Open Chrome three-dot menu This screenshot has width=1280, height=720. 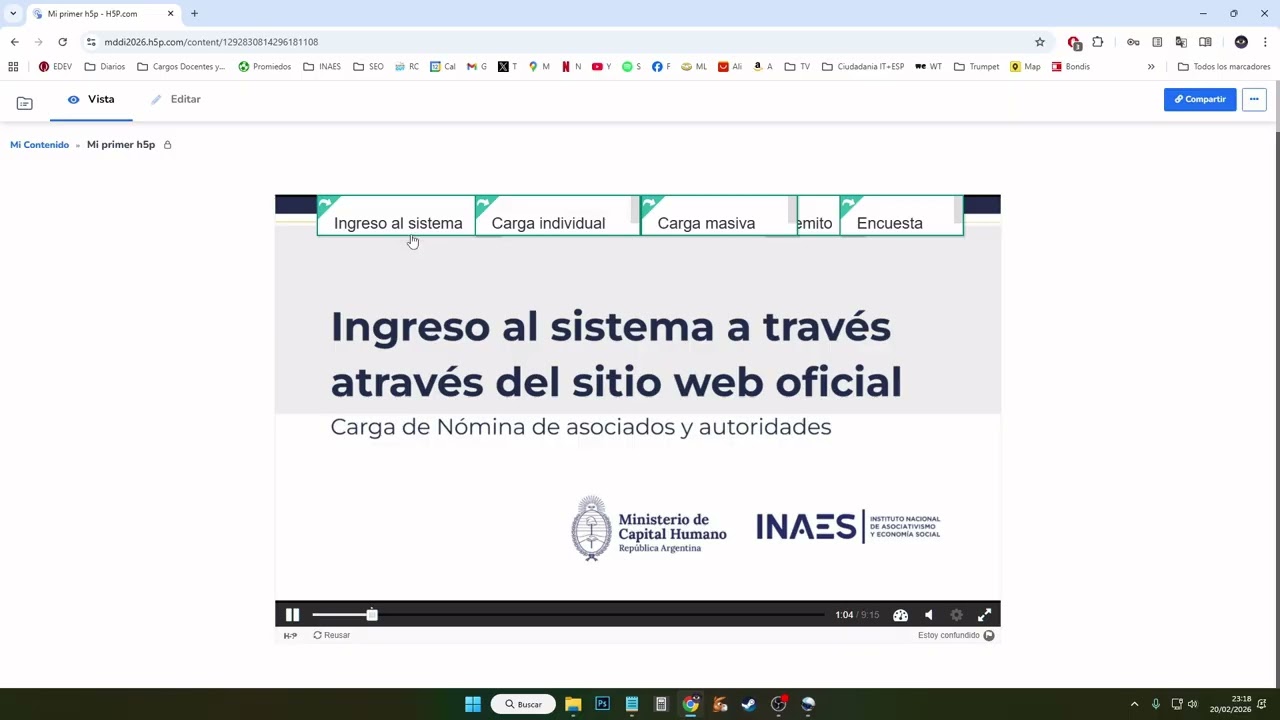pyautogui.click(x=1265, y=42)
